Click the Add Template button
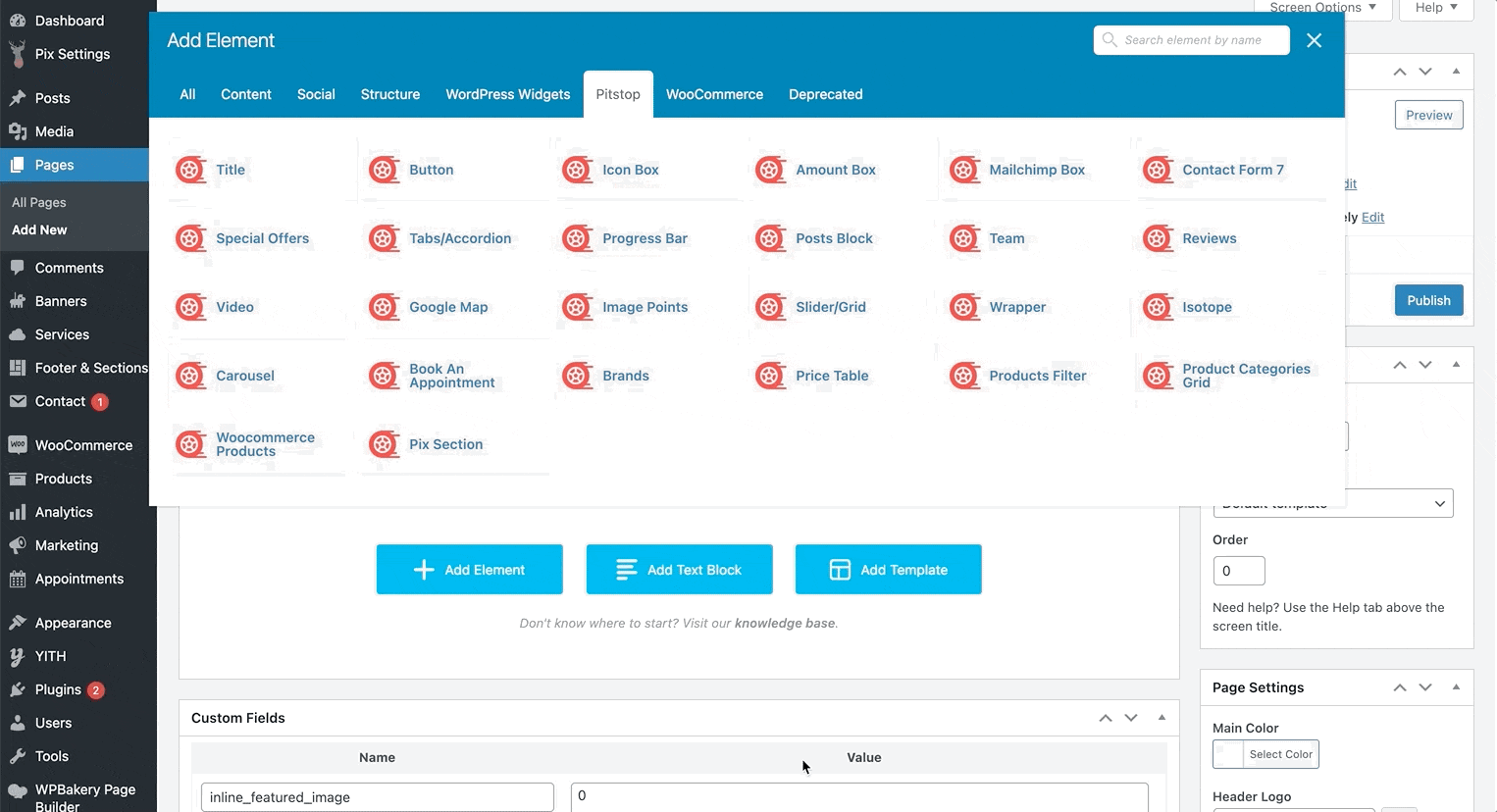Screen dimensions: 1497x812 click(x=889, y=570)
